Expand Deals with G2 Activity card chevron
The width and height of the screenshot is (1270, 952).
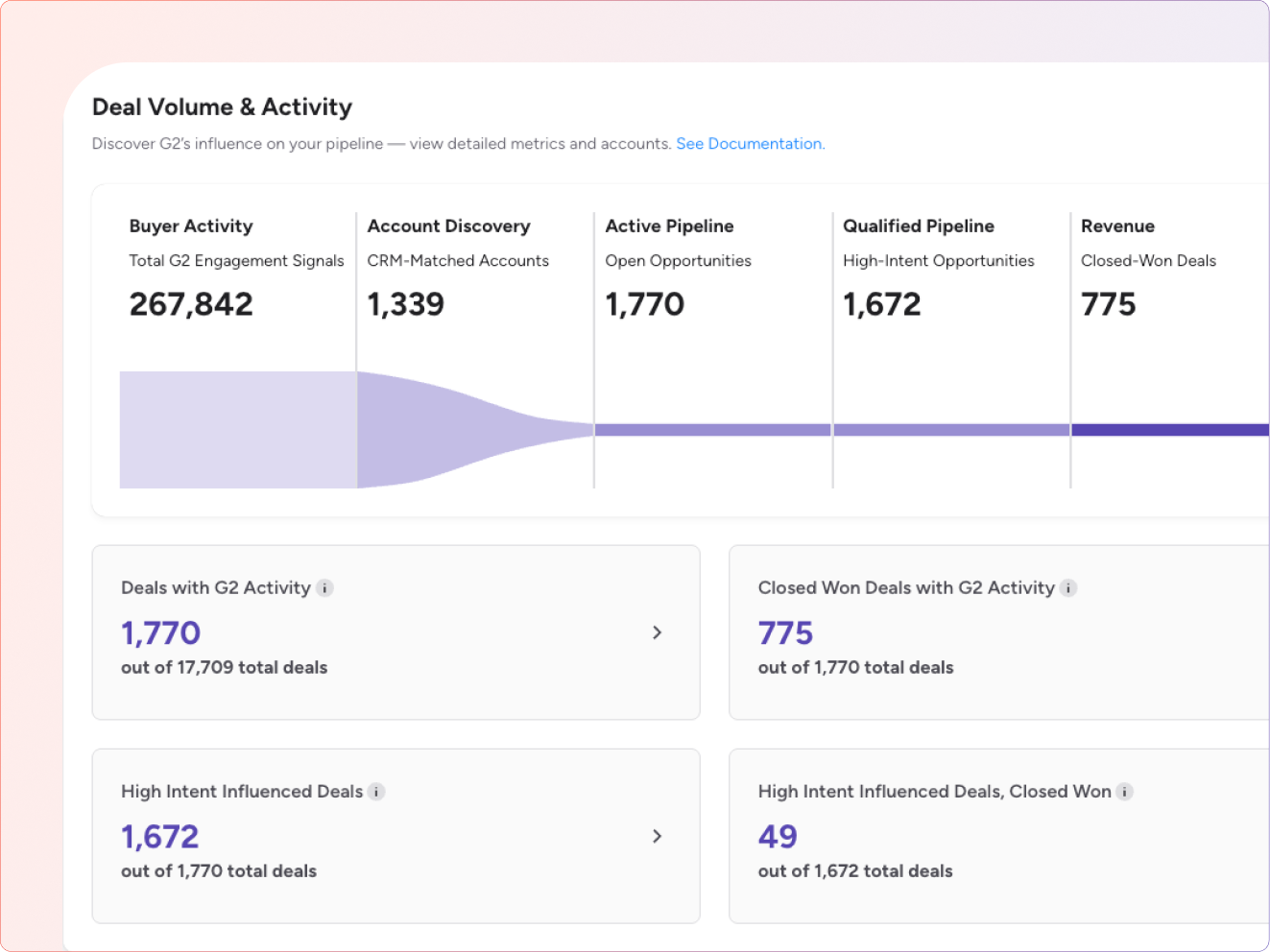[x=657, y=632]
